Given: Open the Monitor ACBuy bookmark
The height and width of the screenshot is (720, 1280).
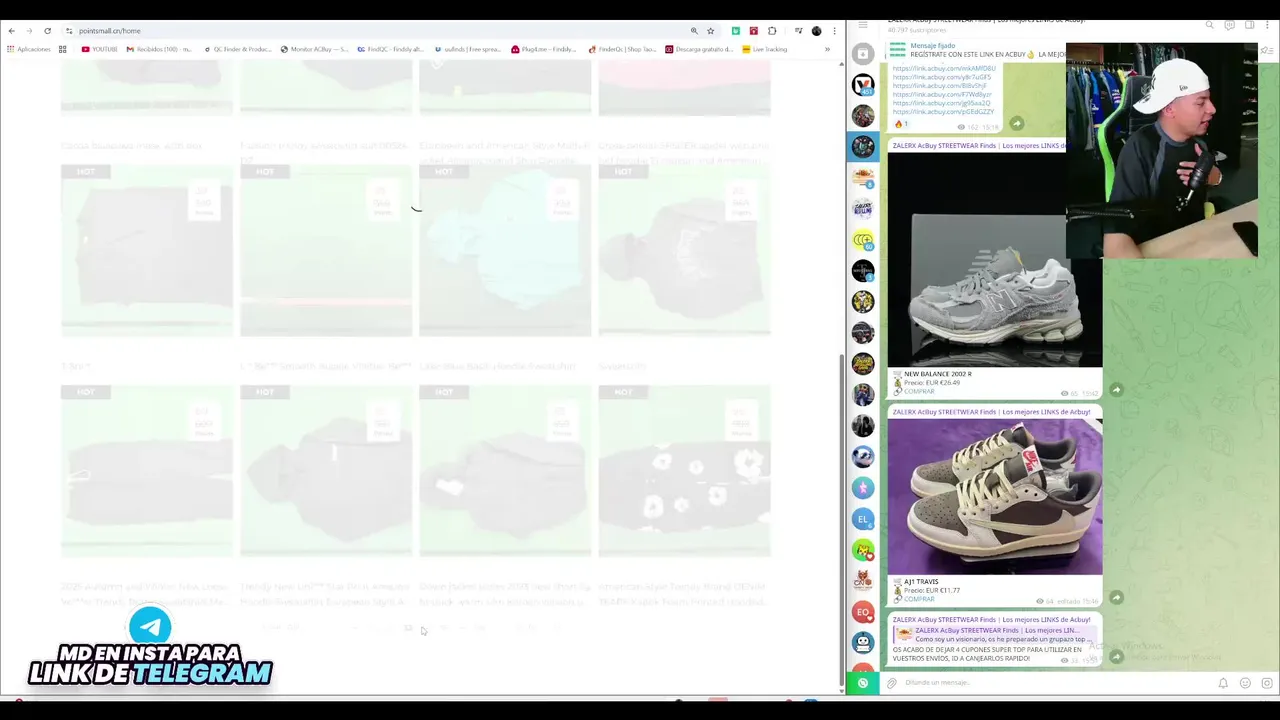Looking at the screenshot, I should point(315,49).
